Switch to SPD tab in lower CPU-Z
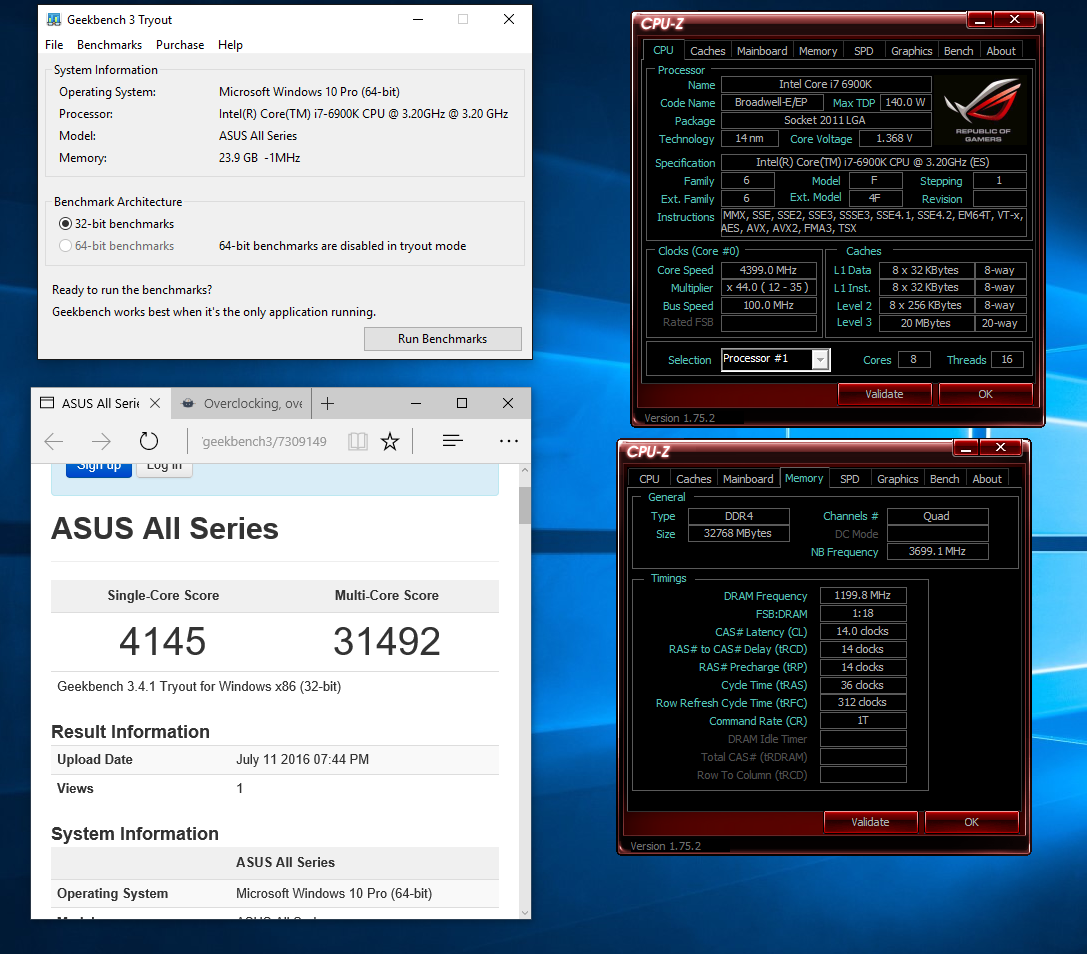Viewport: 1087px width, 954px height. coord(850,479)
